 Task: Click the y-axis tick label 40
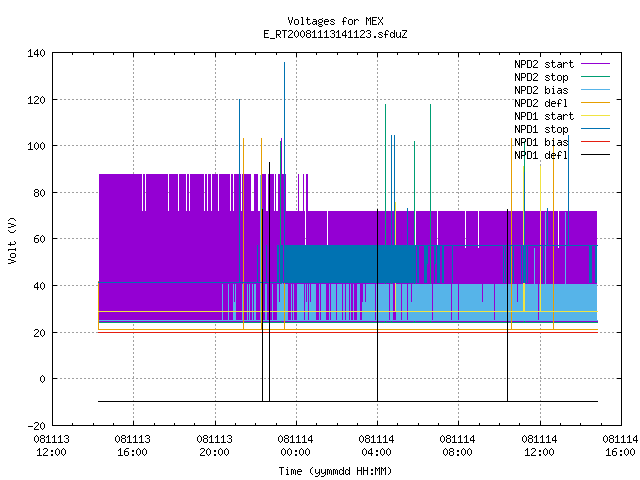[x=40, y=286]
